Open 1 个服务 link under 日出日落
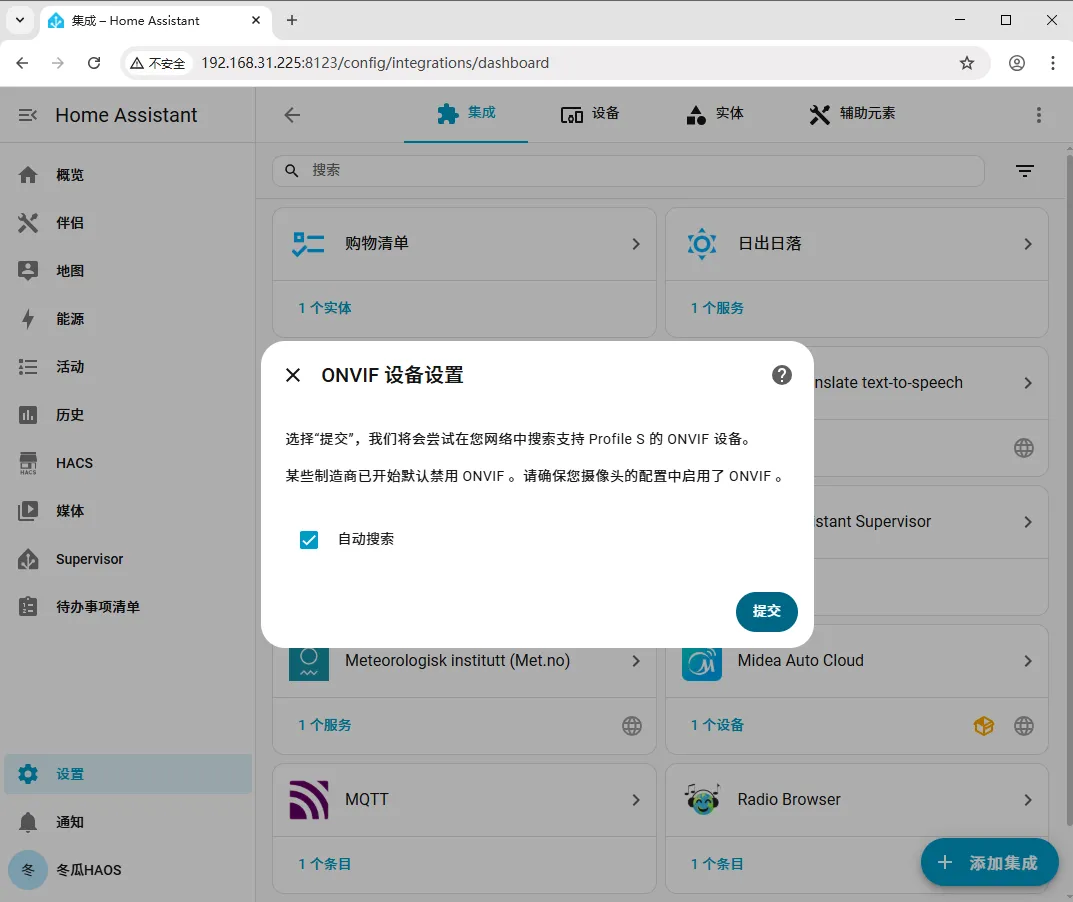The image size is (1073, 902). [x=717, y=308]
